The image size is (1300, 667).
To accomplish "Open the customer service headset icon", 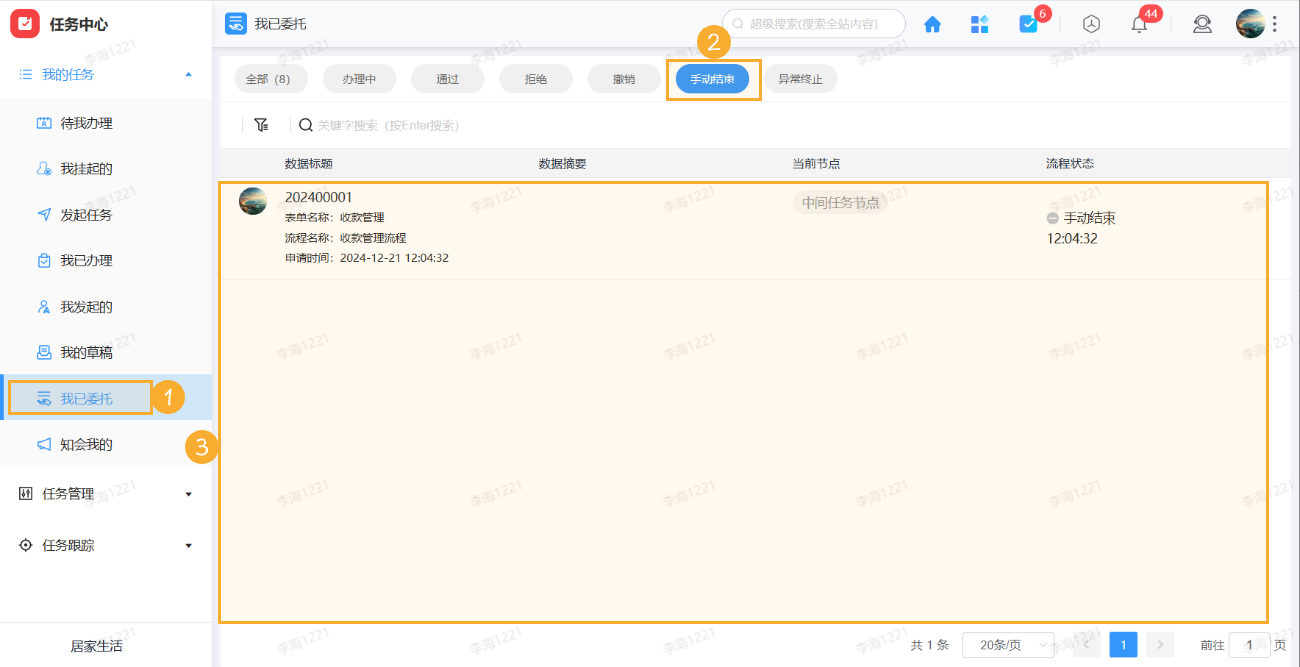I will (1203, 23).
